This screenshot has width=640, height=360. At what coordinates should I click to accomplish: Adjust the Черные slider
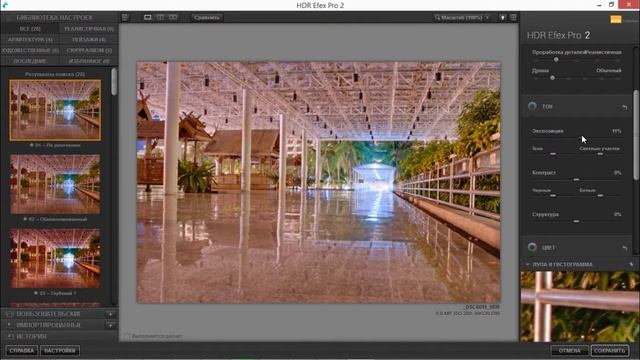tap(553, 196)
